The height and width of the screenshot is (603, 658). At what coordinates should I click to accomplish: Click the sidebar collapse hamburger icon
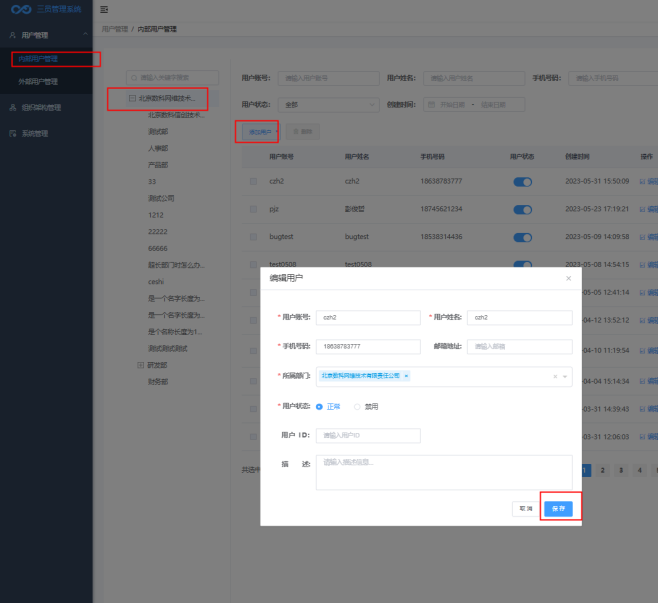[x=104, y=9]
